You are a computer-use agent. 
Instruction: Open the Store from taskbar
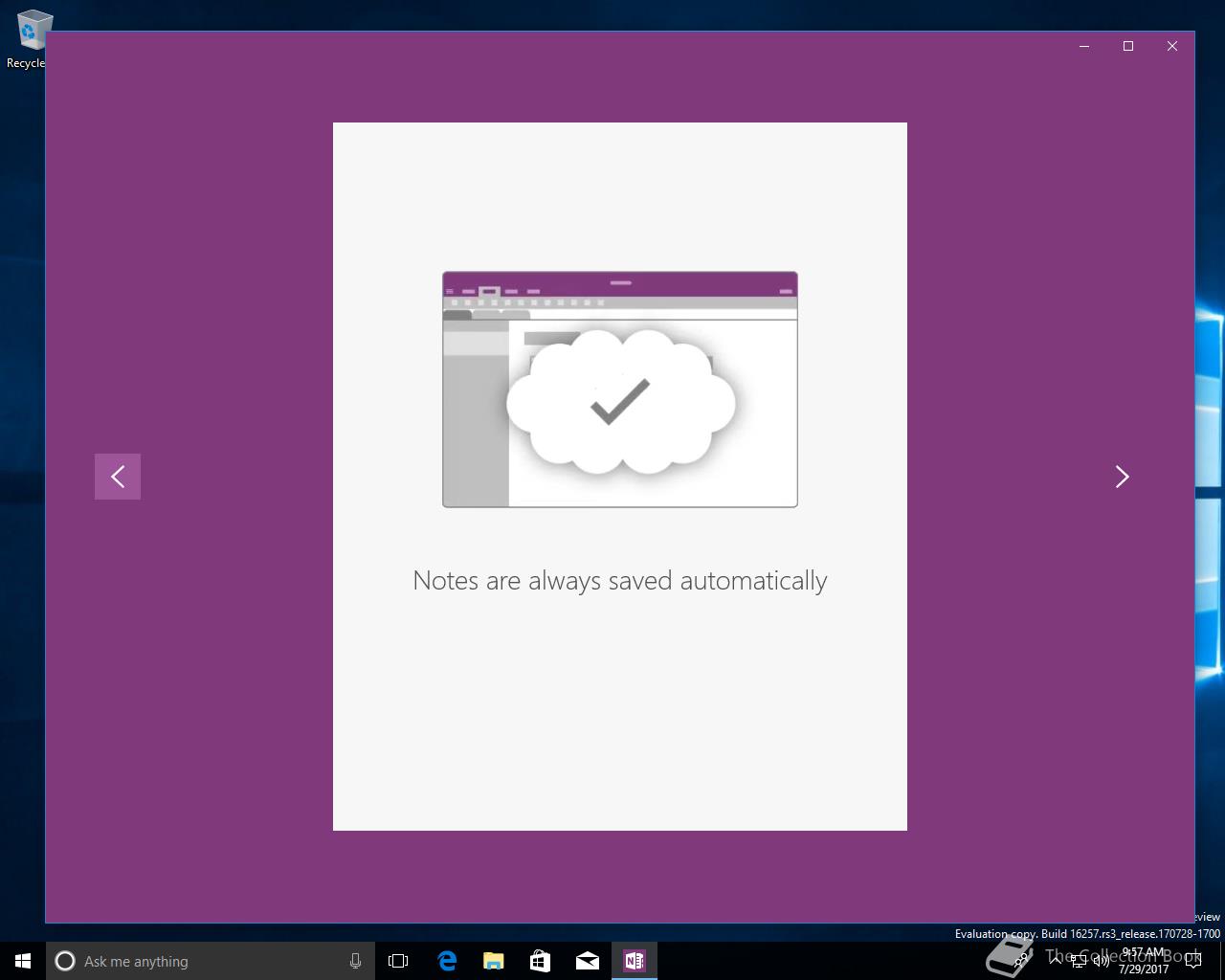pos(541,961)
